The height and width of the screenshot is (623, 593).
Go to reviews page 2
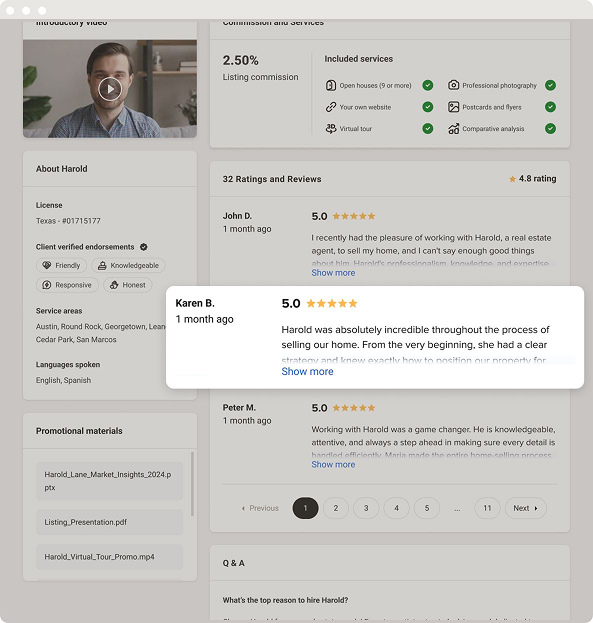click(336, 508)
